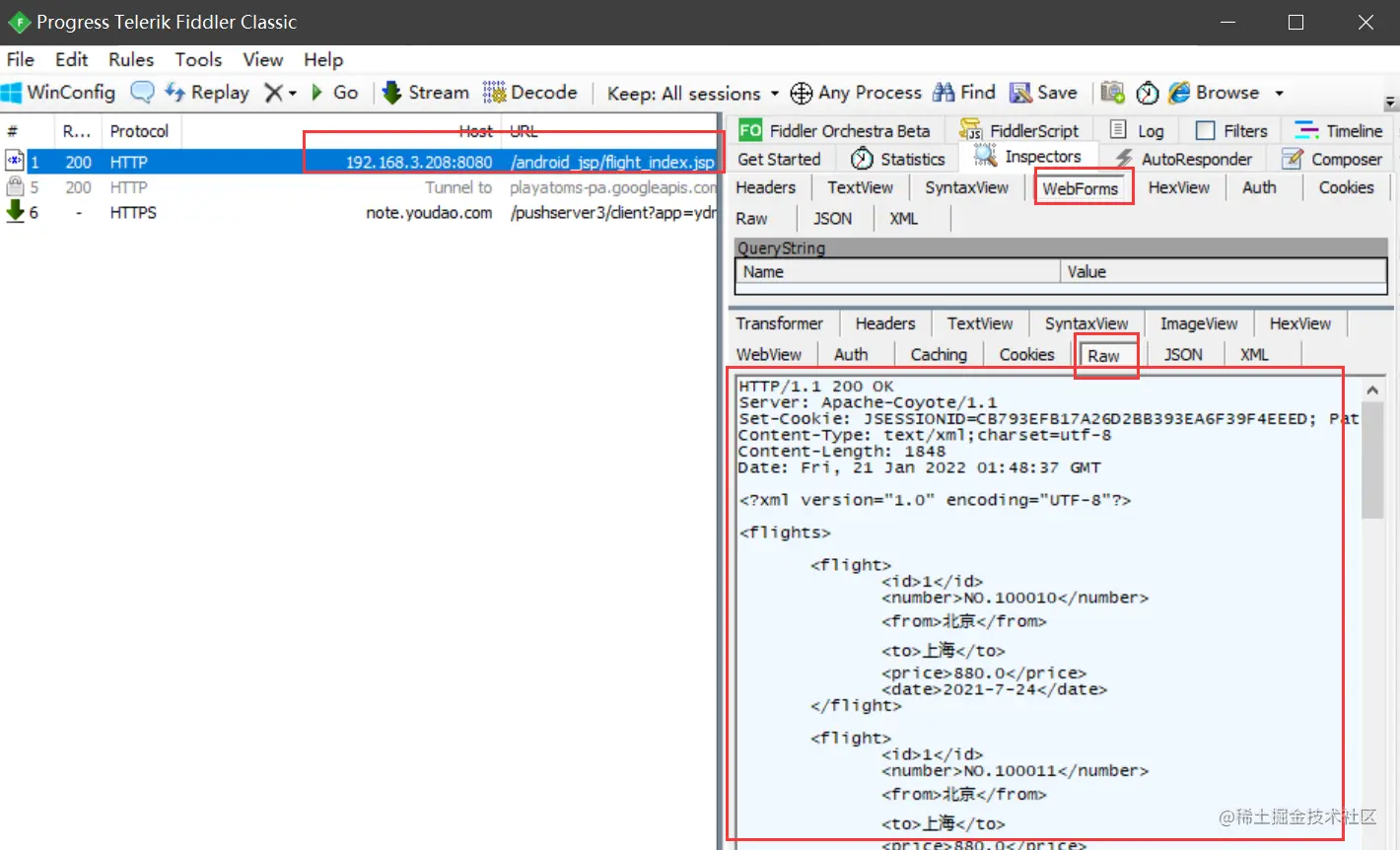
Task: Select session row 192.168.3.208:8080
Action: [359, 162]
